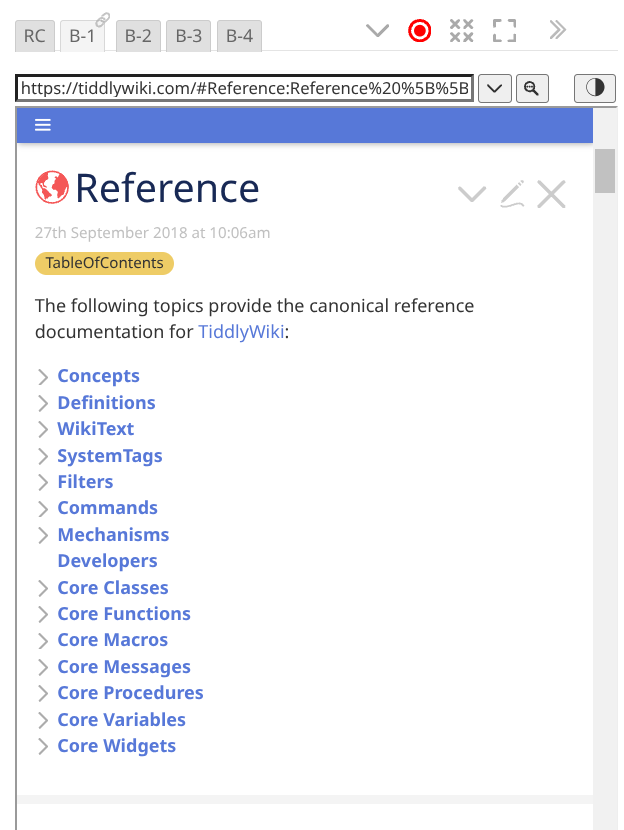624x830 pixels.
Task: Edit the Reference tiddler pencil icon
Action: [512, 194]
